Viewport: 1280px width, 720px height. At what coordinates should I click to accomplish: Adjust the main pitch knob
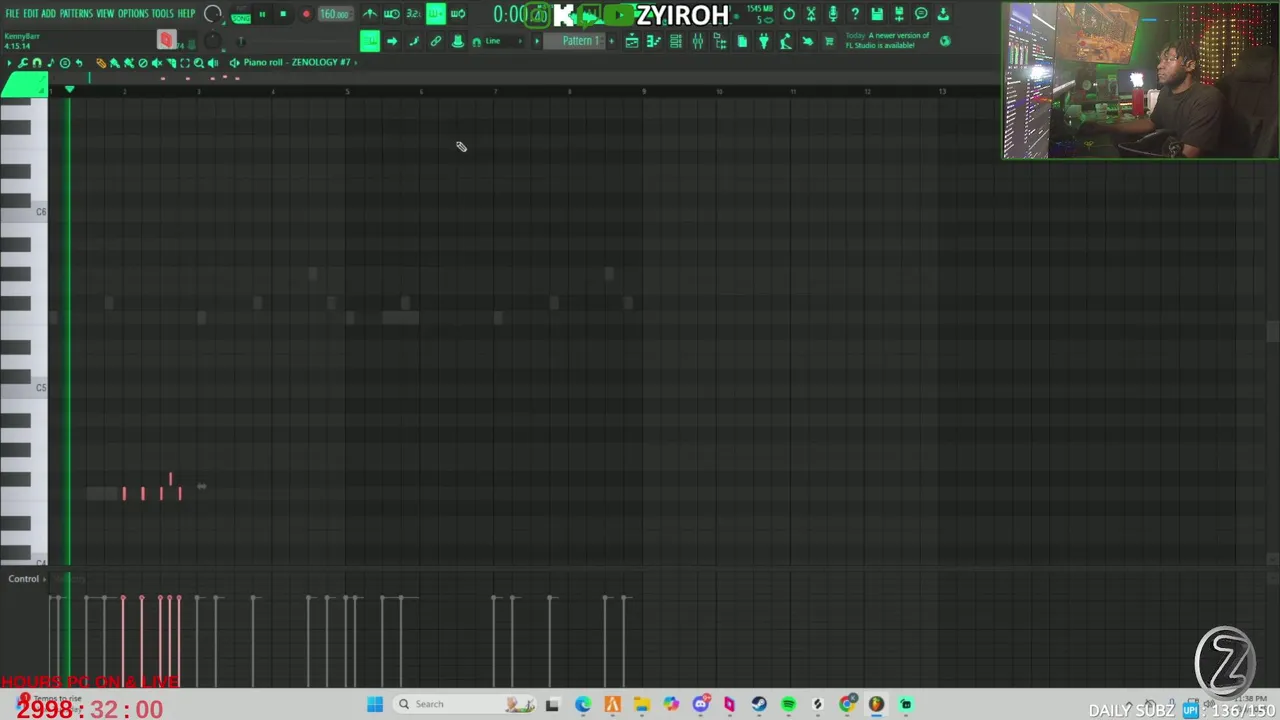[212, 41]
